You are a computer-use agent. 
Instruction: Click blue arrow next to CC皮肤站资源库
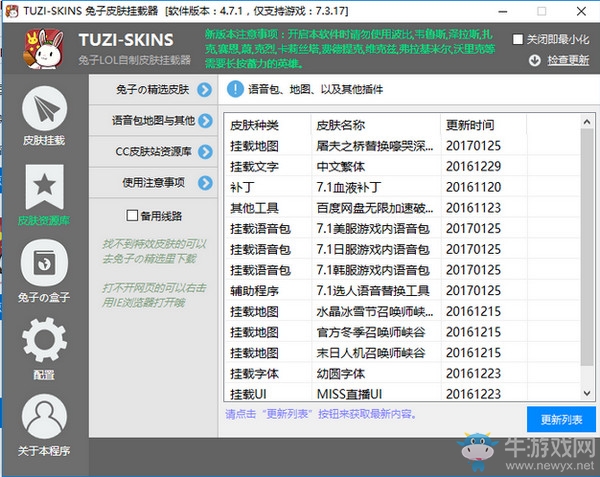[205, 152]
